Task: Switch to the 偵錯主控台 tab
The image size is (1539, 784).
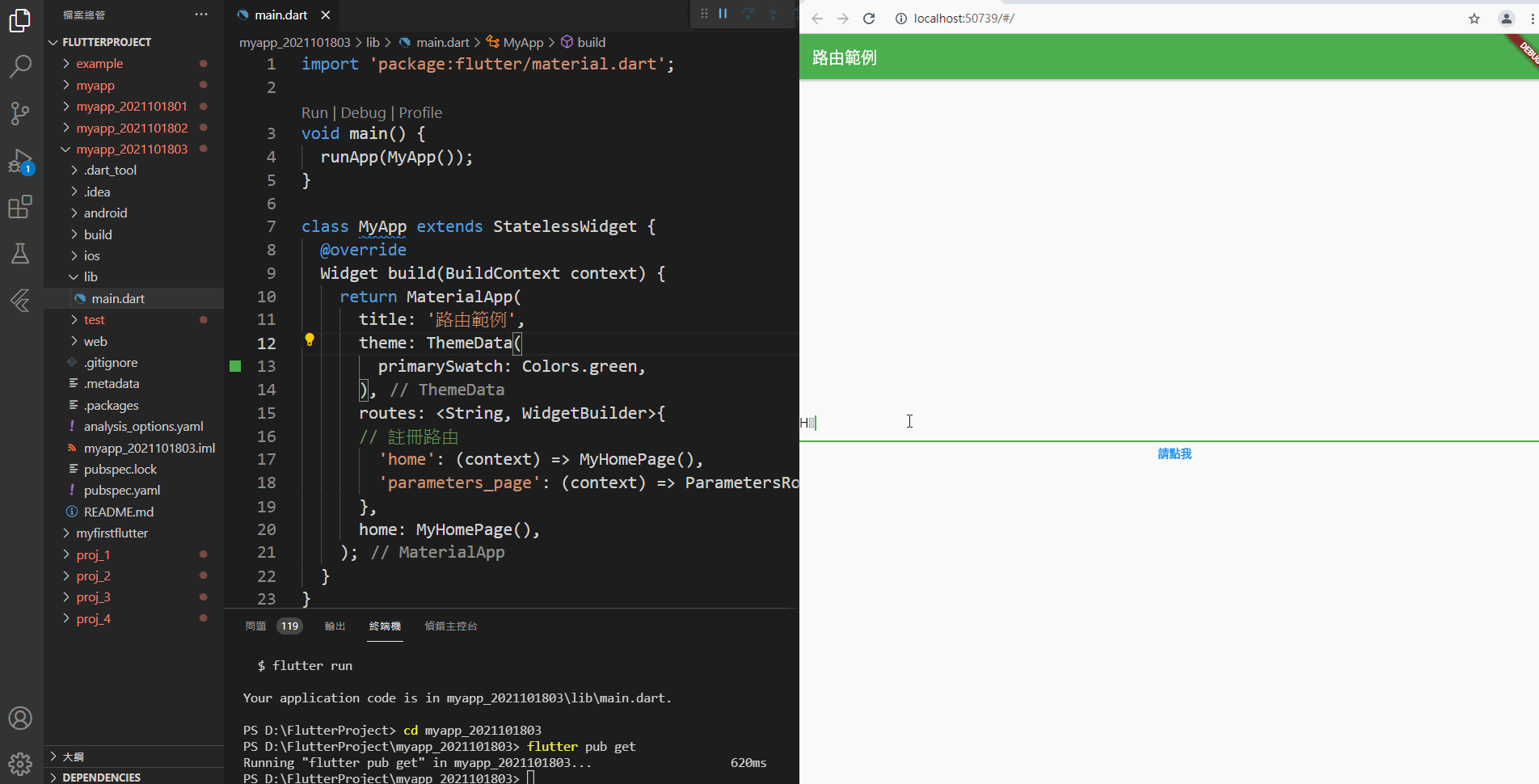Action: tap(450, 626)
